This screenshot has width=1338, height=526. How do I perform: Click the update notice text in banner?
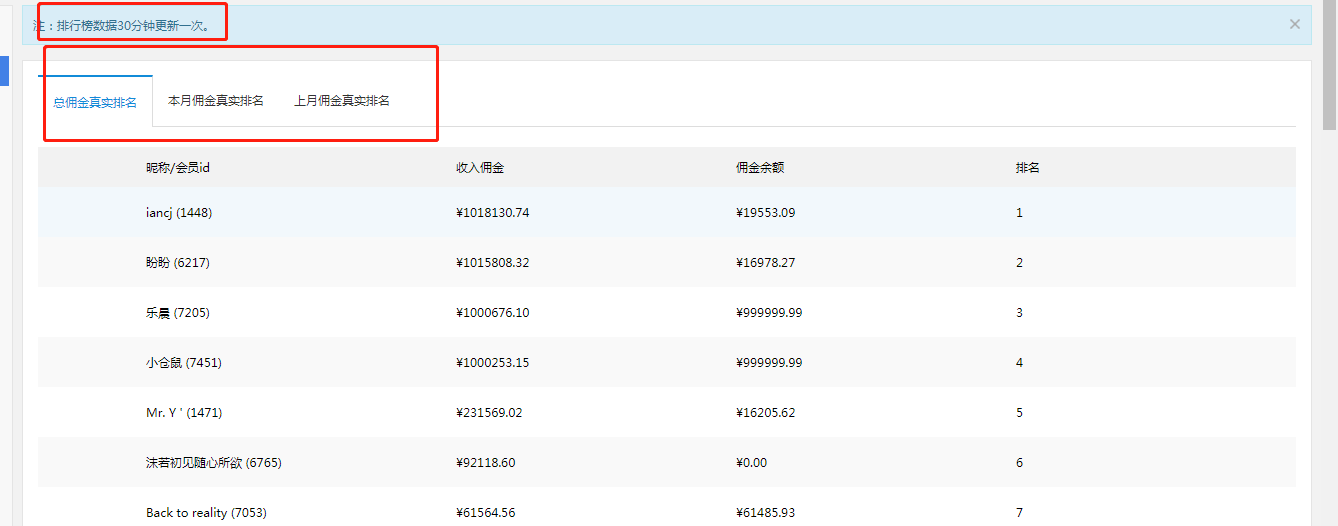tap(123, 25)
